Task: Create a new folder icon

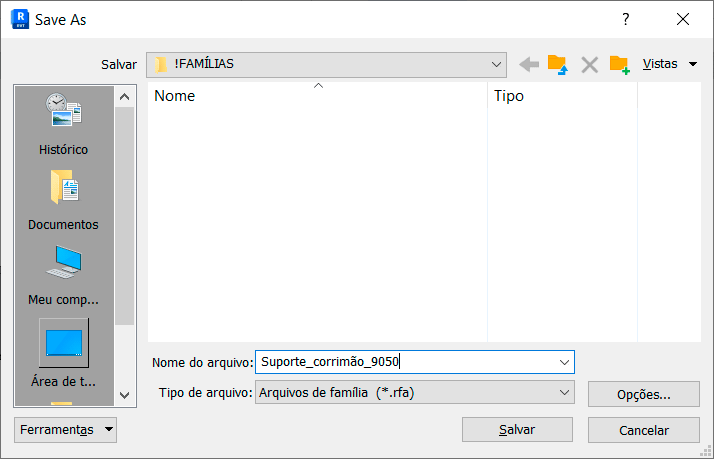Action: (619, 64)
